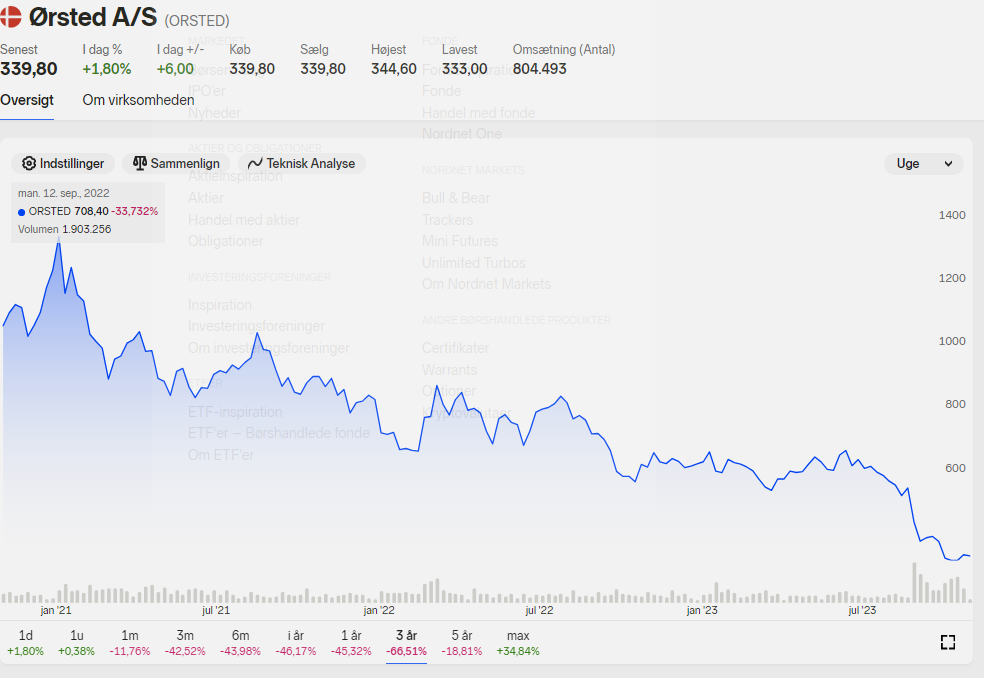Screen dimensions: 984x678
Task: Click the price peak near jan '21
Action: 59,241
